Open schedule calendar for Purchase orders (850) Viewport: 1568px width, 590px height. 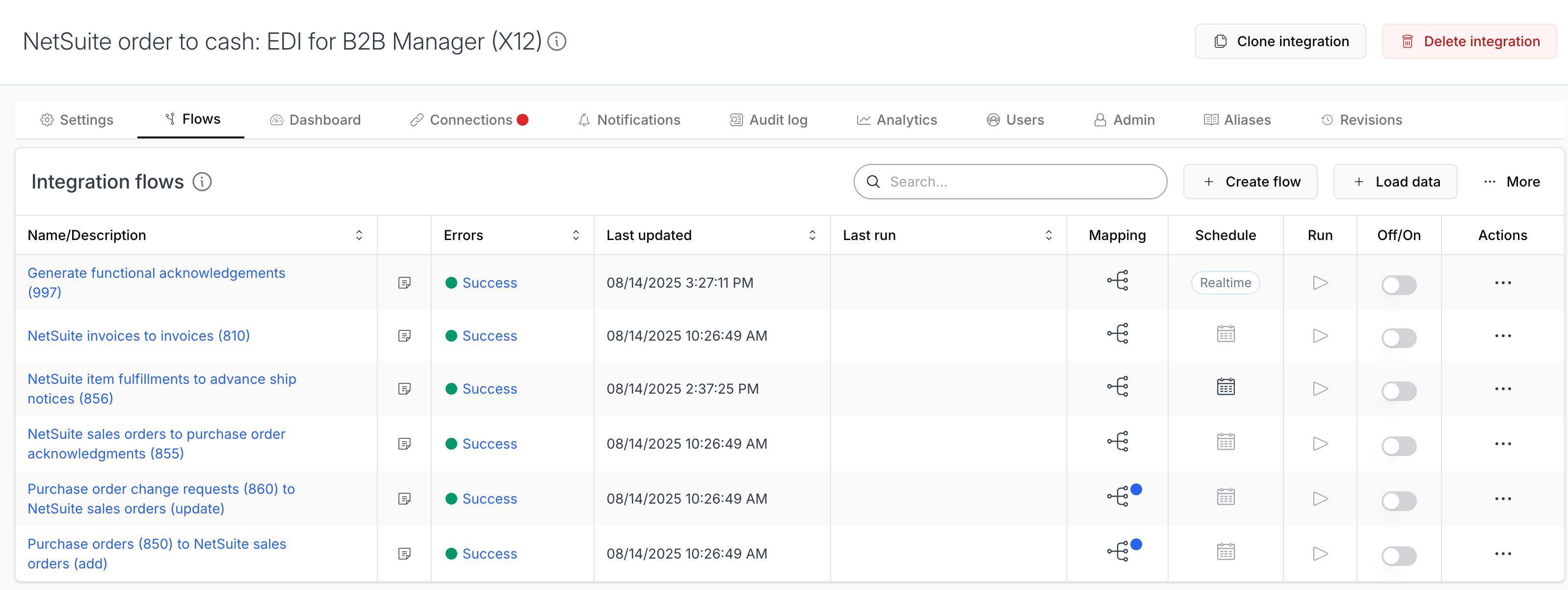click(1226, 552)
